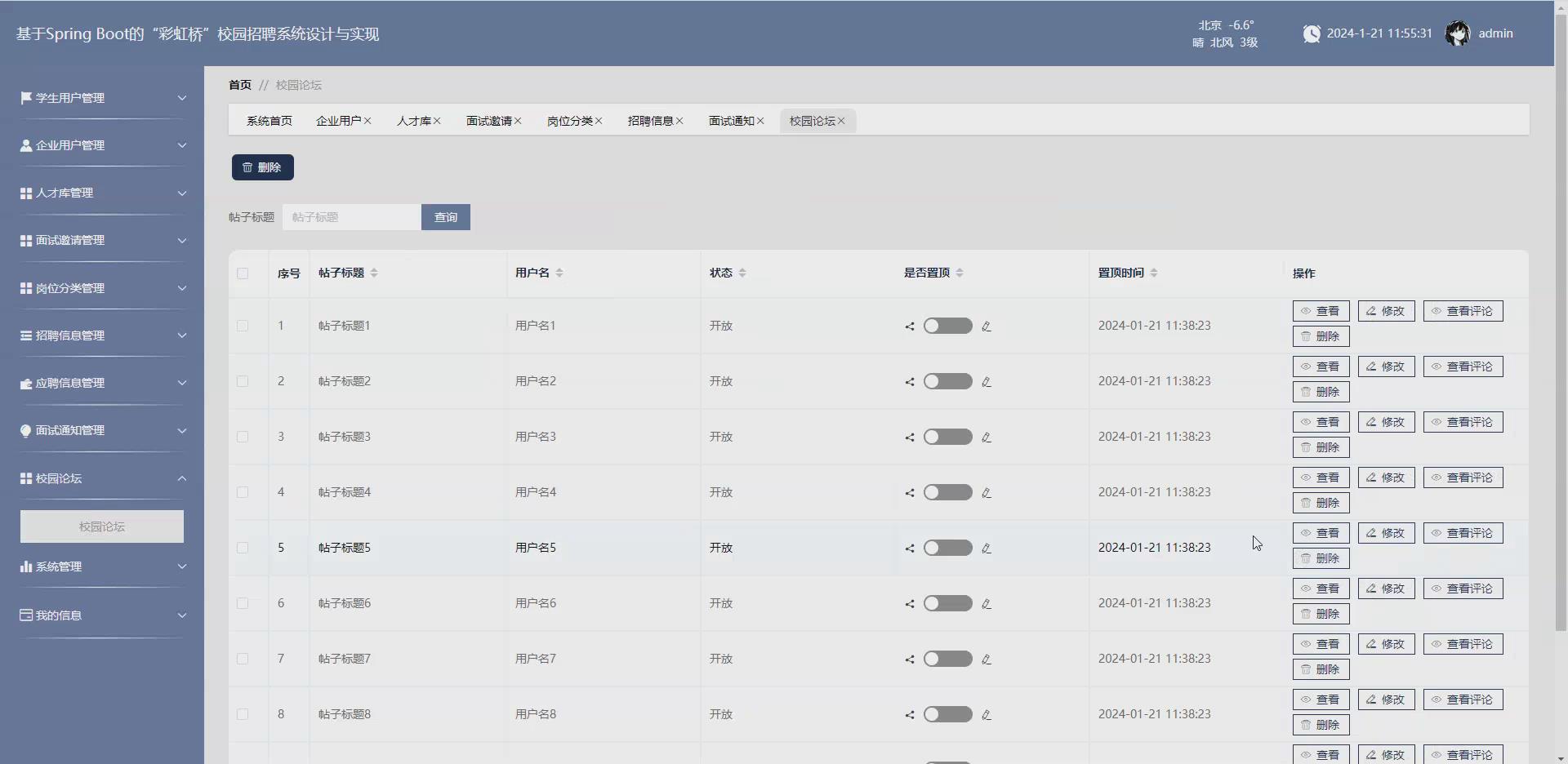This screenshot has height=764, width=1568.
Task: Click the grid icon of 人才库管理
Action: (x=26, y=193)
